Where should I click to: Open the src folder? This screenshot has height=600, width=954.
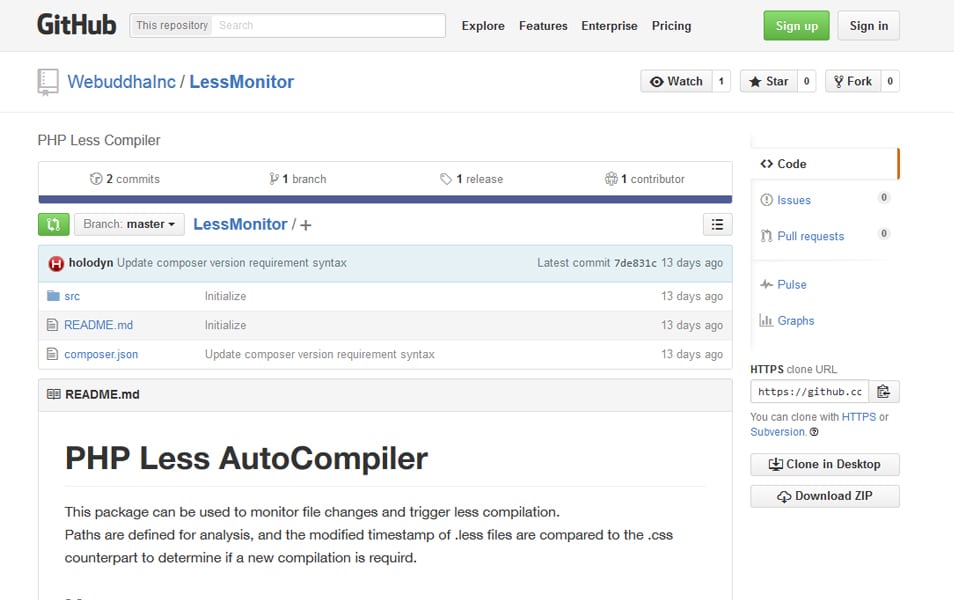coord(71,296)
